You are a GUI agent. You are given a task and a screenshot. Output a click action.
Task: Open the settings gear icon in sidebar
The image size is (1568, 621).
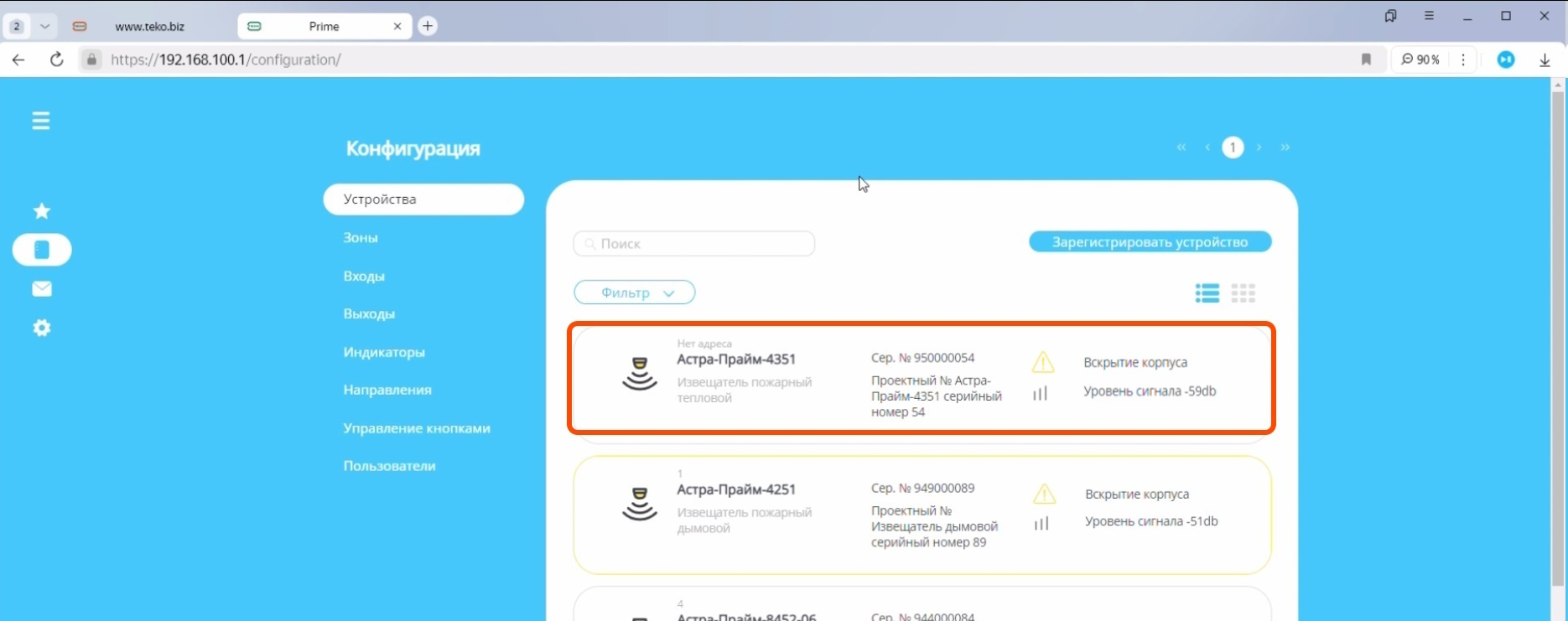(42, 328)
